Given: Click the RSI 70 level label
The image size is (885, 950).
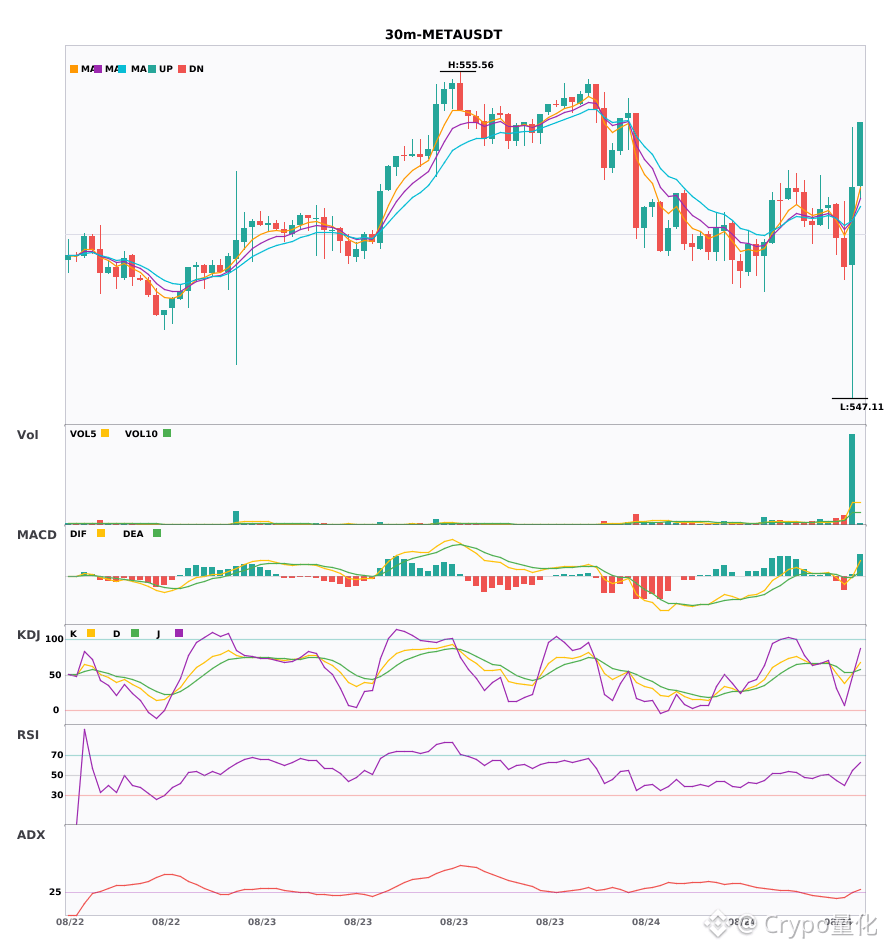Looking at the screenshot, I should (57, 755).
